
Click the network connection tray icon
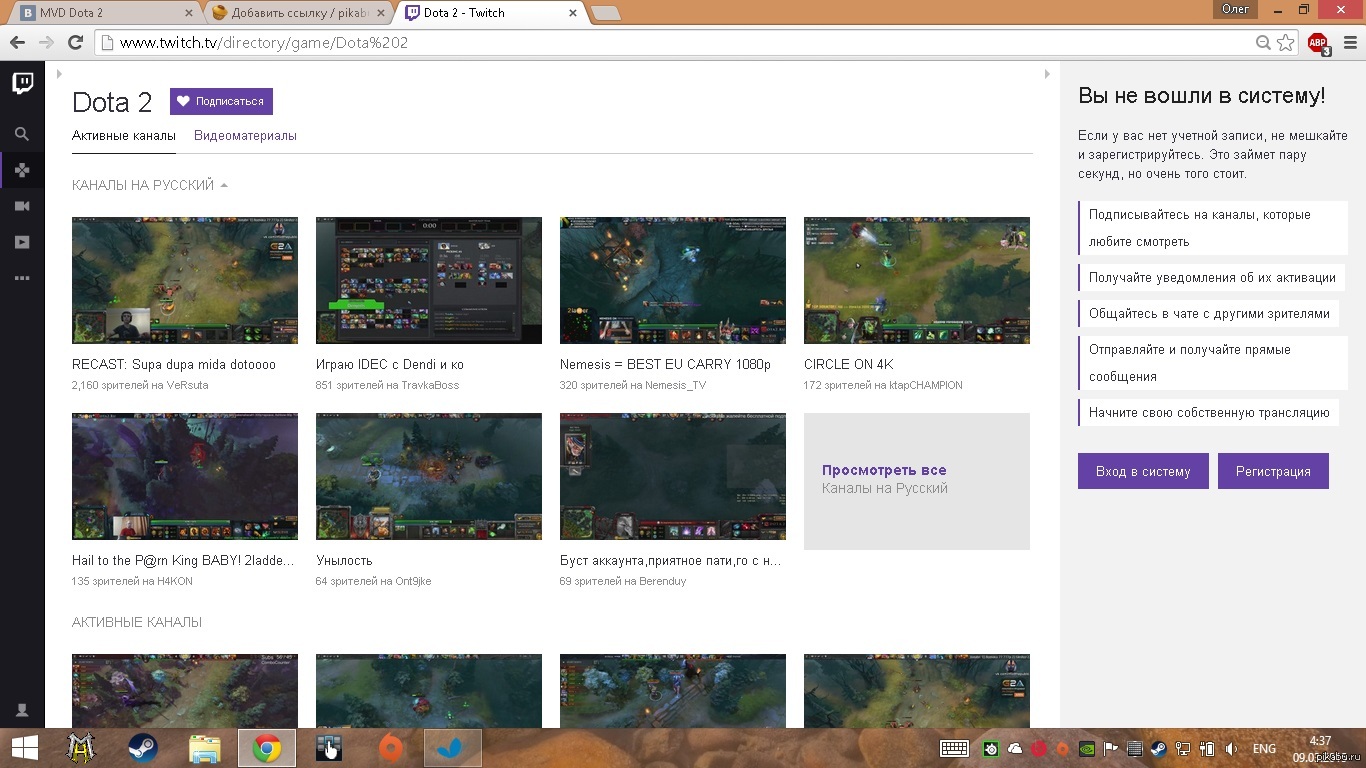(x=1183, y=748)
